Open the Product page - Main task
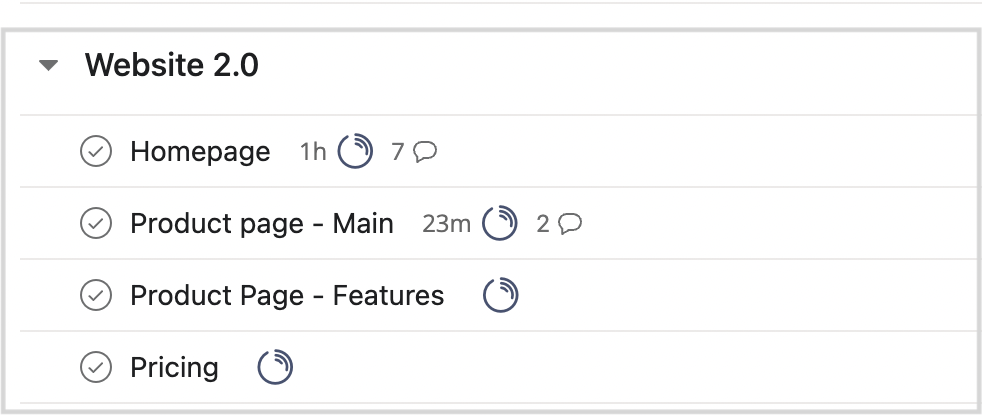Viewport: 982px width, 416px height. [x=262, y=224]
